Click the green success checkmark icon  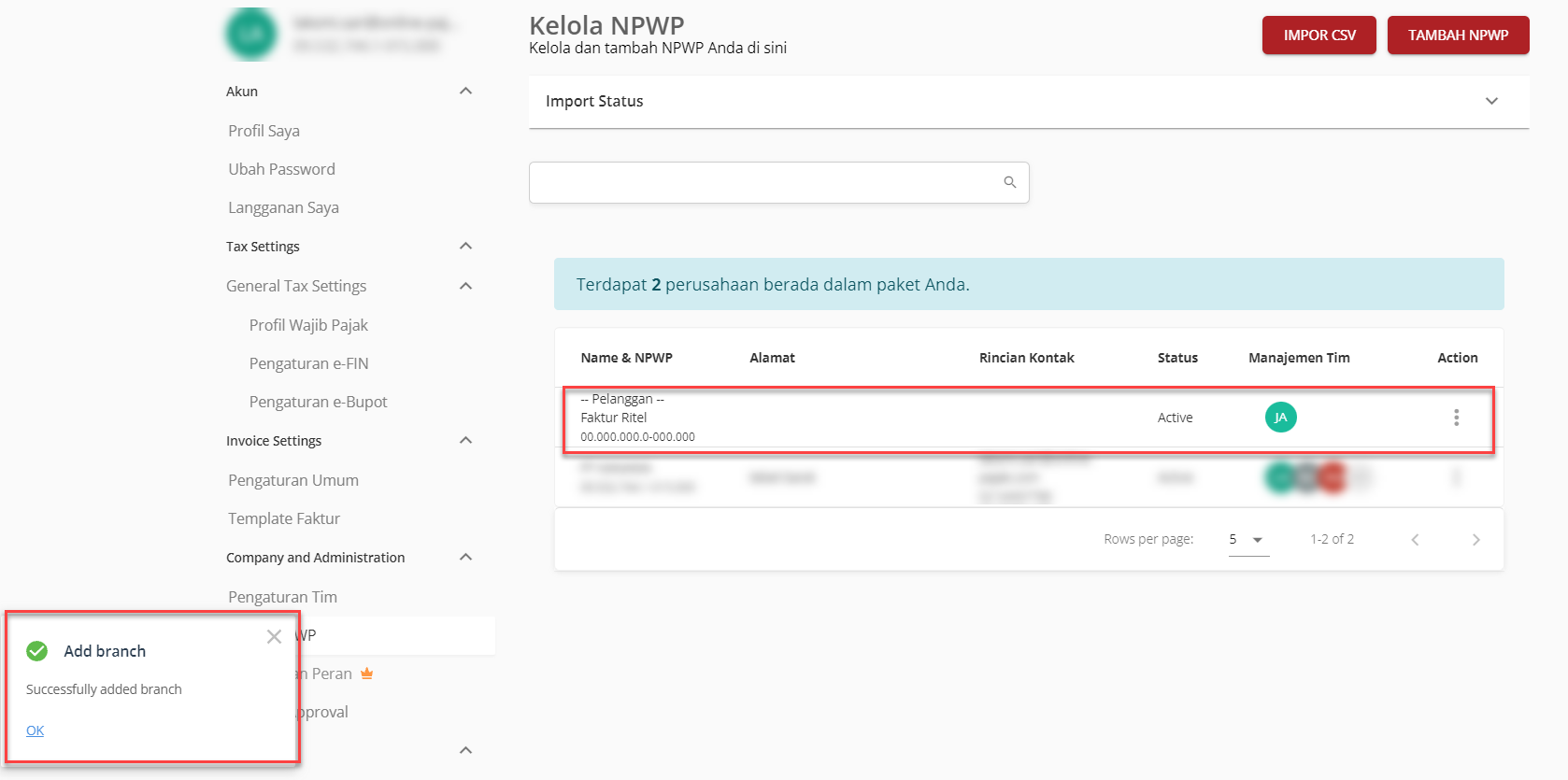37,651
